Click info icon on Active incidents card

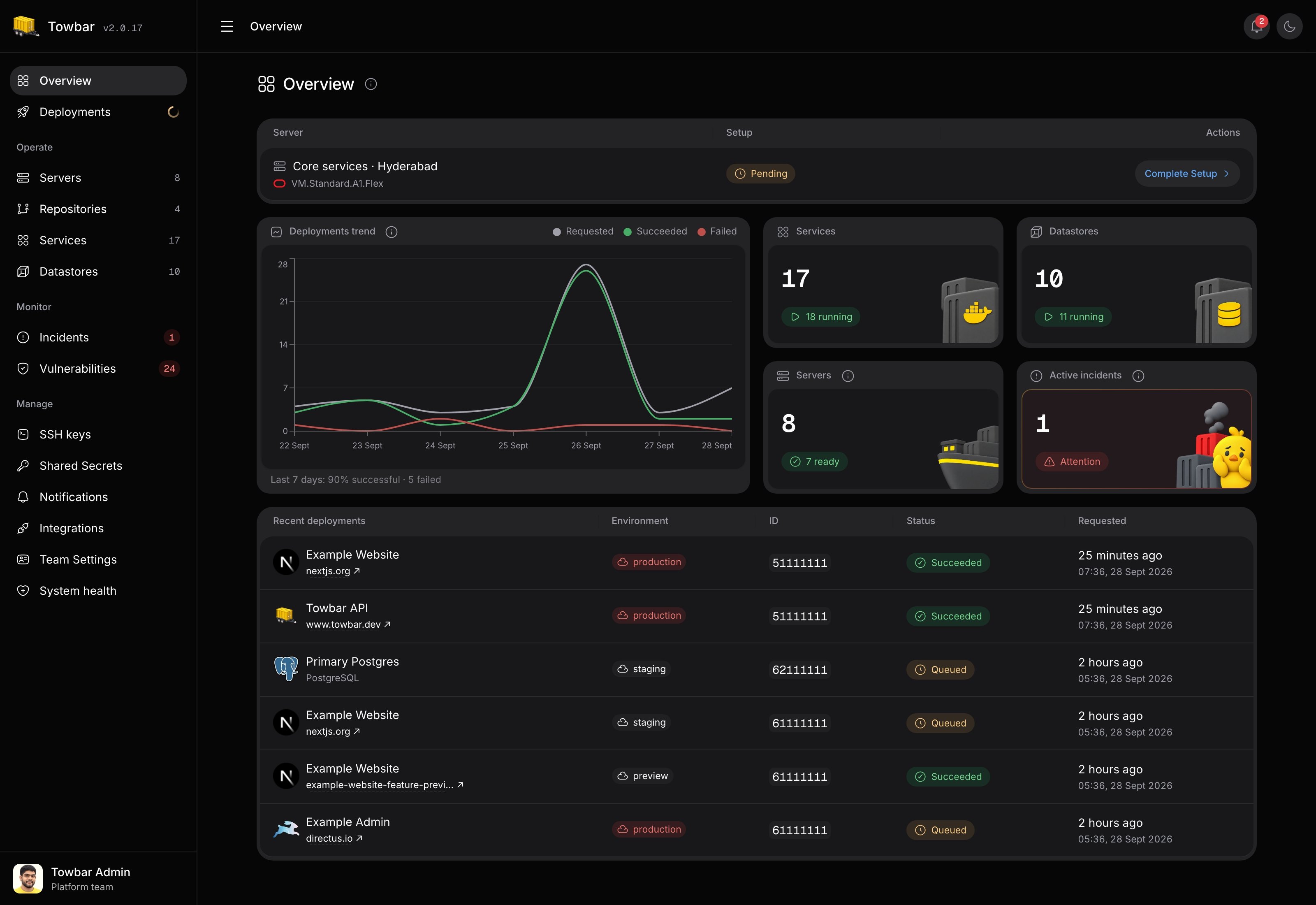(1138, 376)
